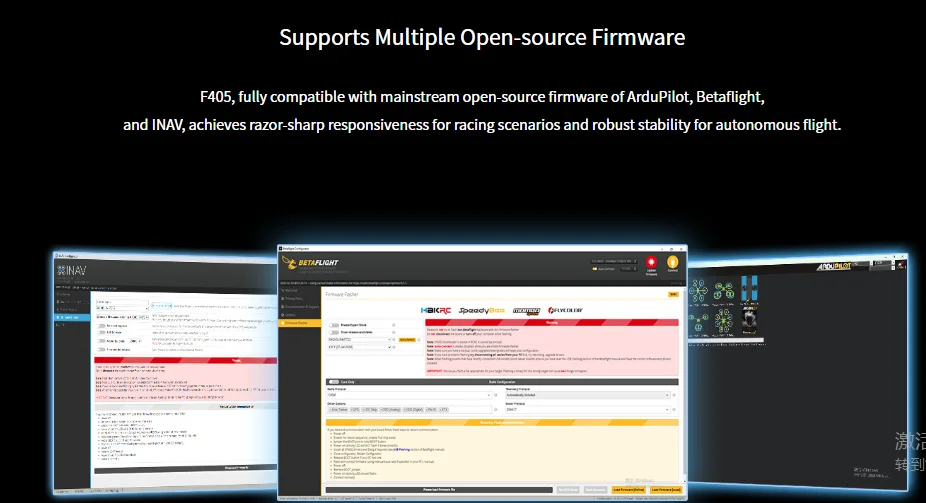
Task: Toggle the third switch in INAV flasher options
Action: point(101,341)
